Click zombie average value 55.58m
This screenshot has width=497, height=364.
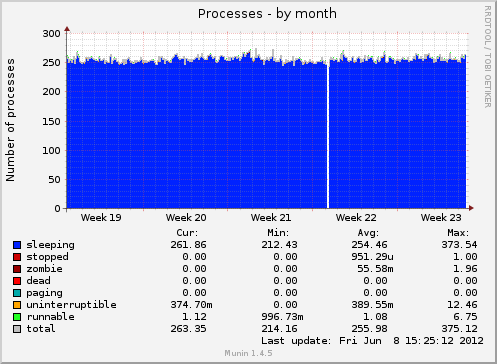point(375,269)
